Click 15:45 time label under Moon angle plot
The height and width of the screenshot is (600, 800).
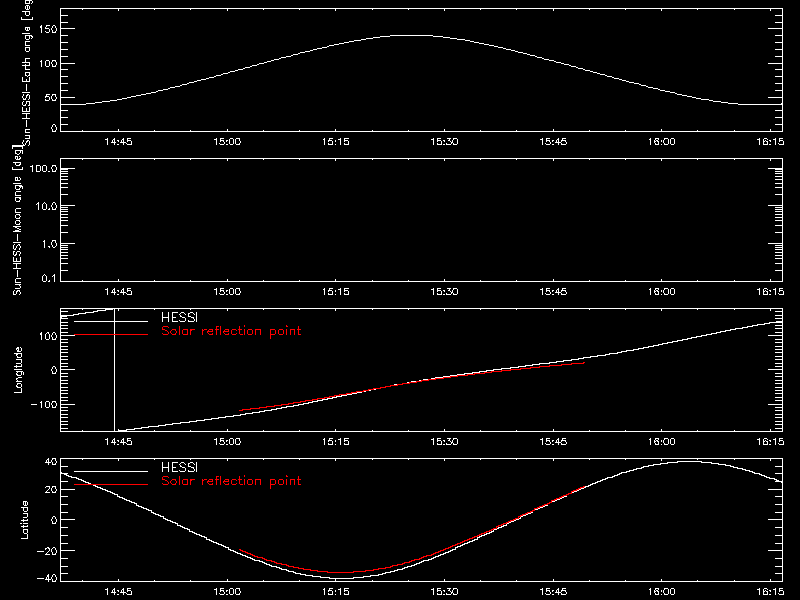553,292
